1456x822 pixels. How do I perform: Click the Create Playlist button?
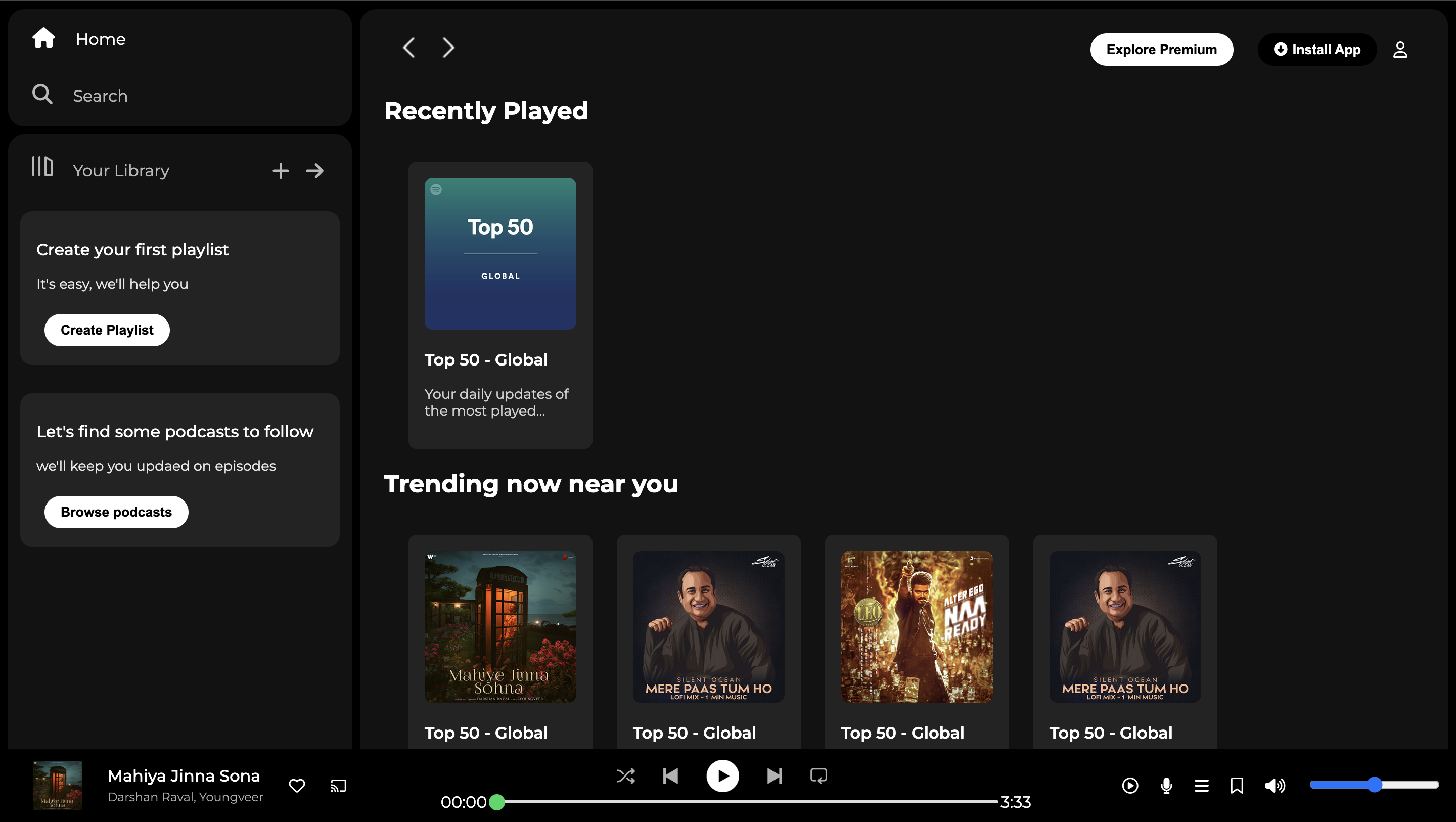click(107, 330)
